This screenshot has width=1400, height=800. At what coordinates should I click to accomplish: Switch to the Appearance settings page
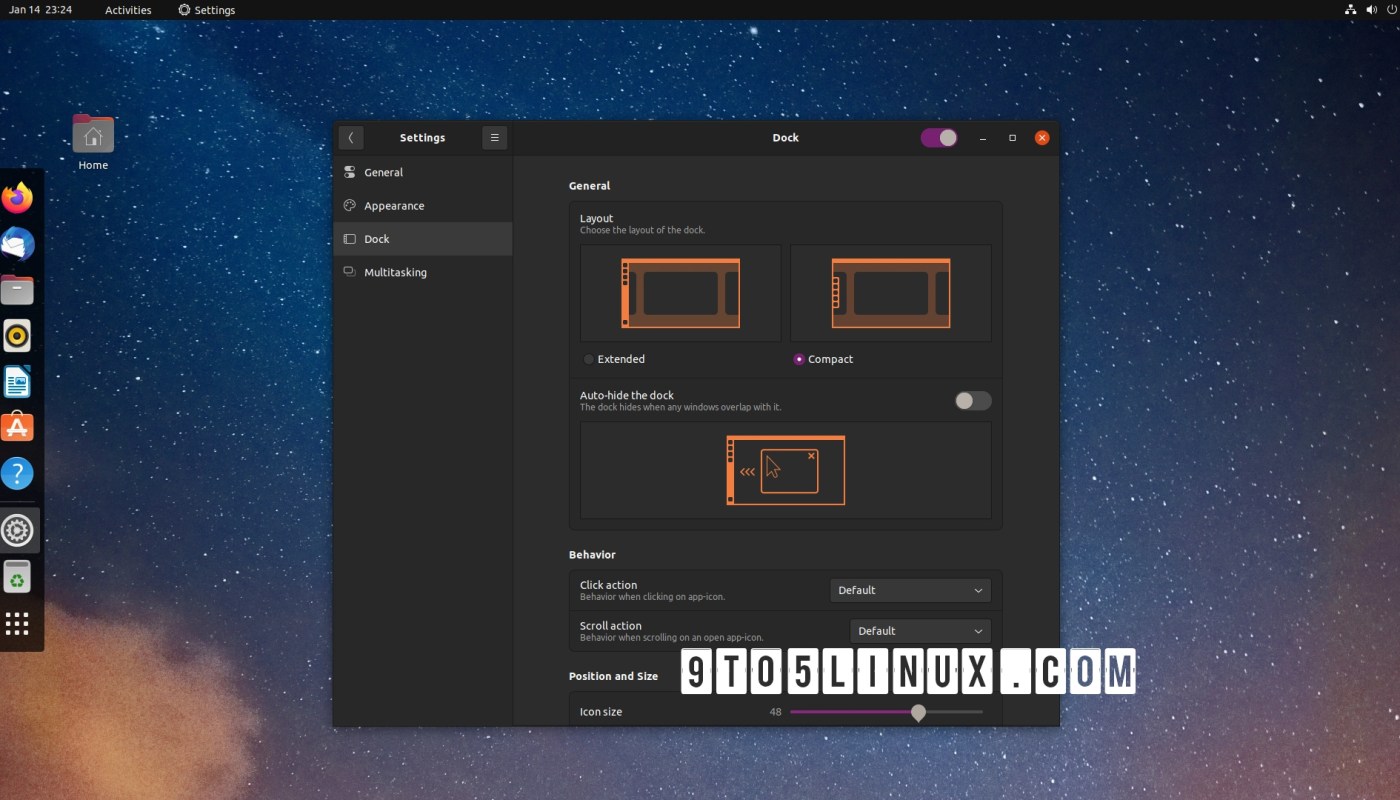[x=423, y=206]
